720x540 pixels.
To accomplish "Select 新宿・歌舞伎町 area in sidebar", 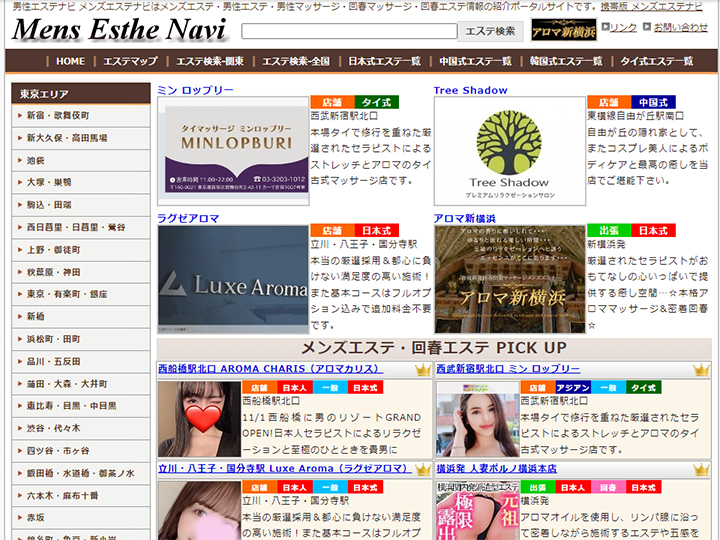I will point(81,116).
